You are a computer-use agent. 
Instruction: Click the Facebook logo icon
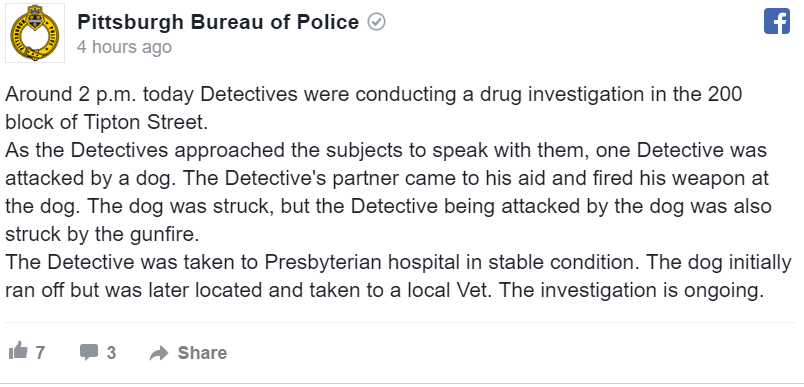(x=776, y=22)
